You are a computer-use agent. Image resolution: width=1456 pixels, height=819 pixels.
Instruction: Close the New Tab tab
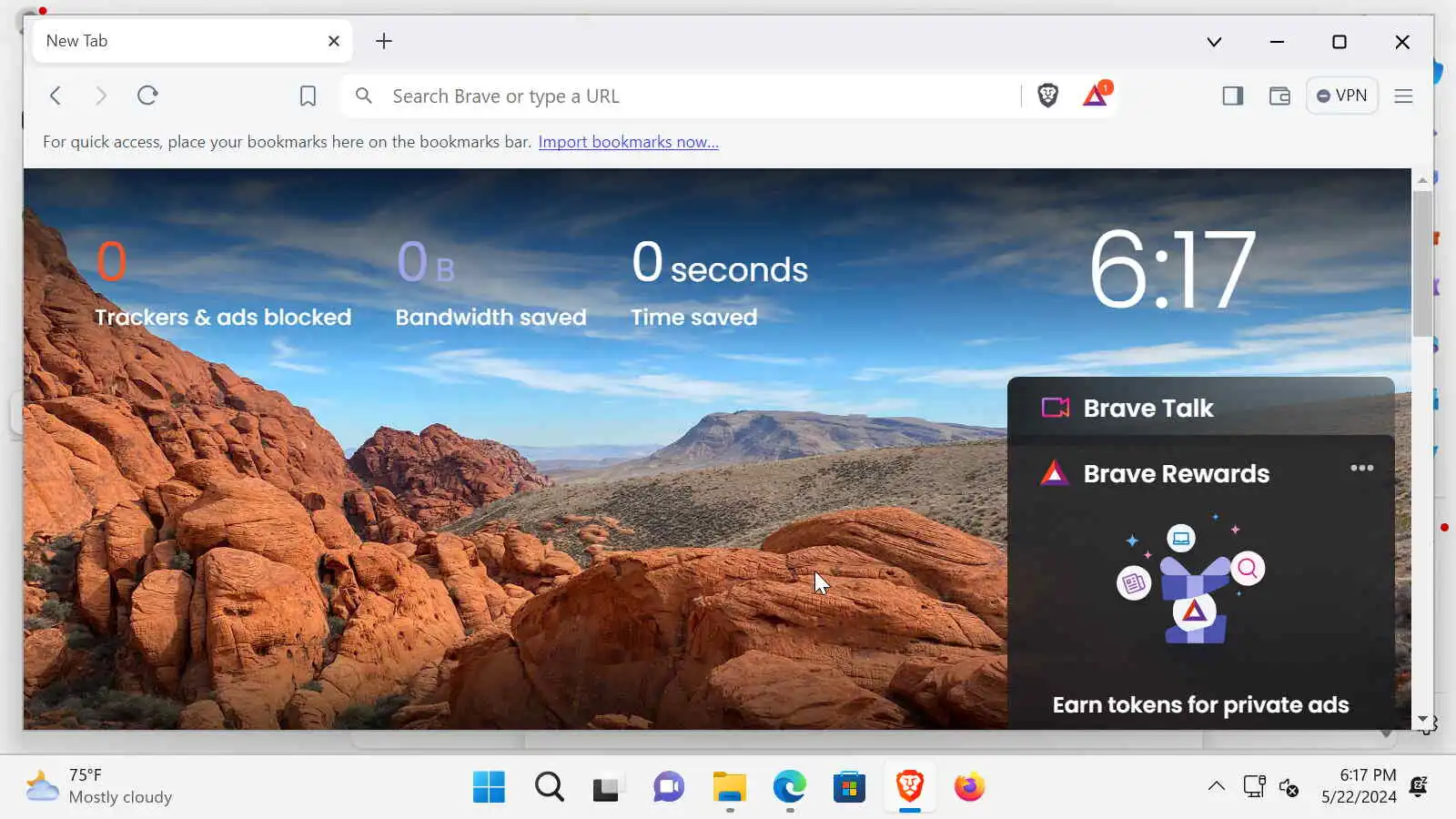[334, 41]
